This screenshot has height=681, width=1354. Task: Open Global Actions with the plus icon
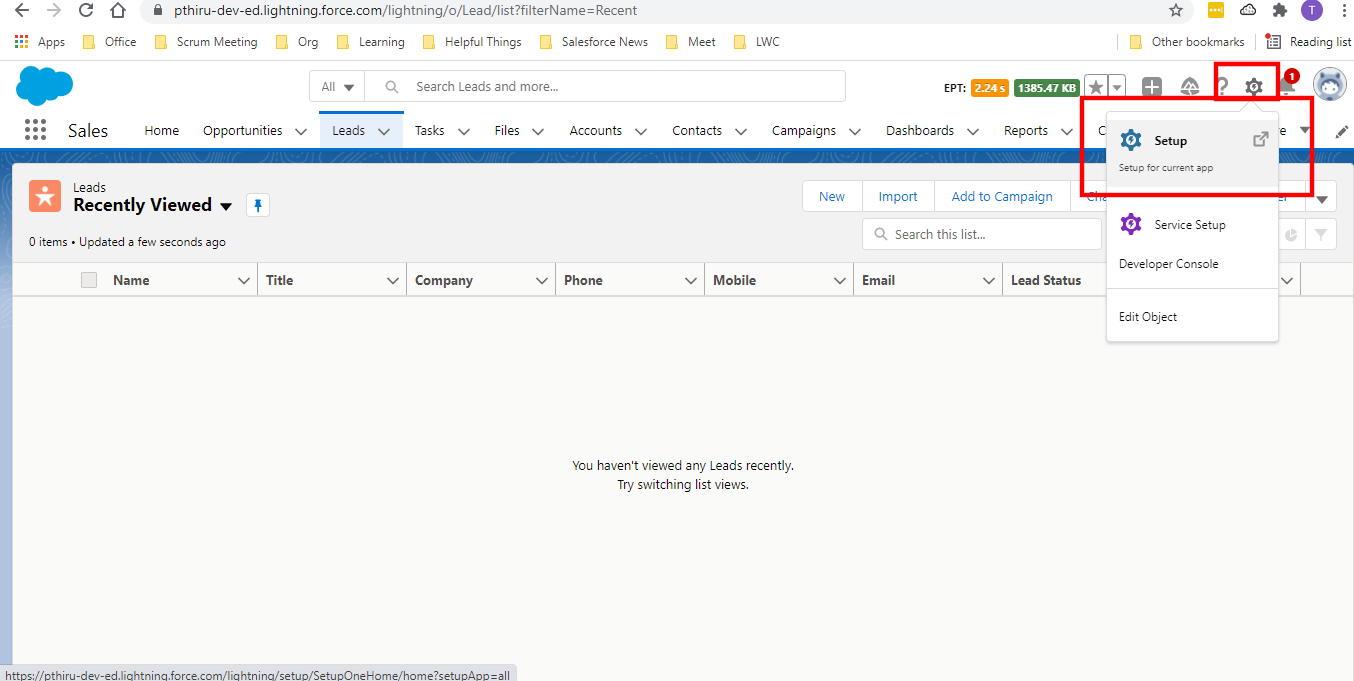(x=1151, y=86)
